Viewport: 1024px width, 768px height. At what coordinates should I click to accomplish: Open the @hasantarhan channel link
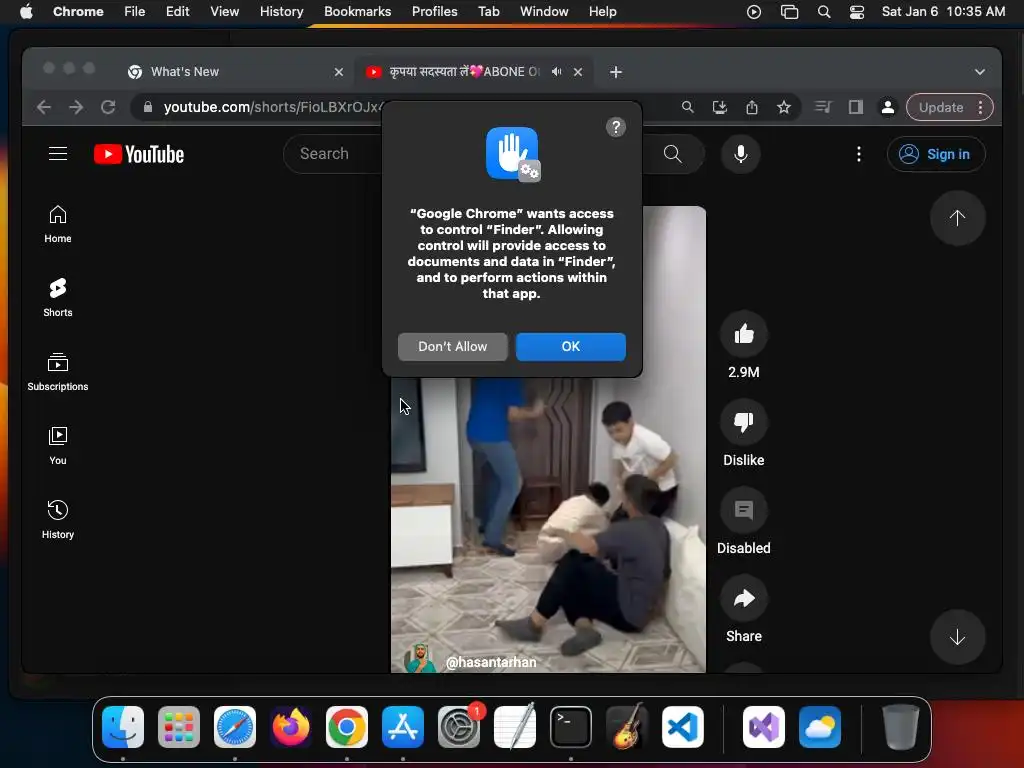pyautogui.click(x=491, y=662)
